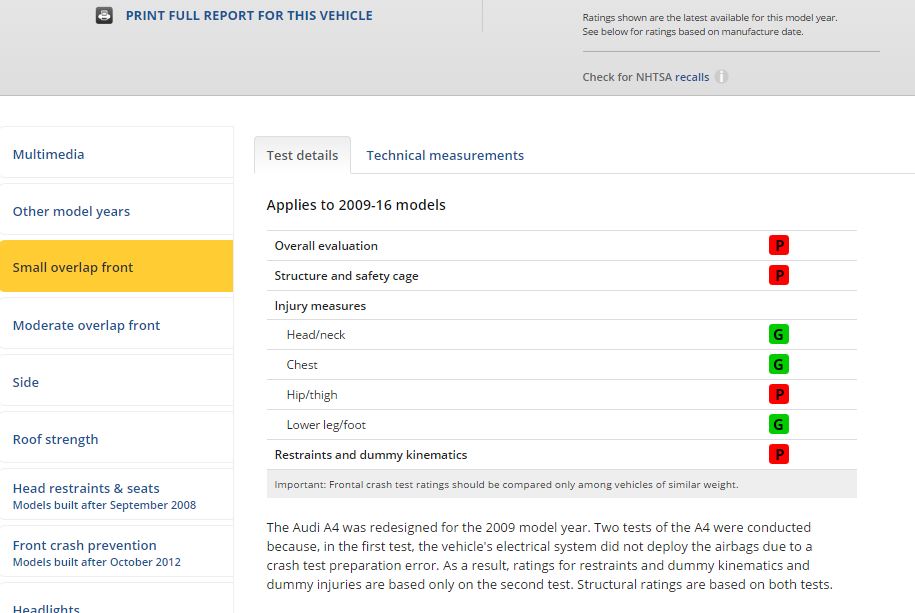Click 'Restraints and dummy kinematics' label
This screenshot has width=915, height=613.
tap(371, 455)
